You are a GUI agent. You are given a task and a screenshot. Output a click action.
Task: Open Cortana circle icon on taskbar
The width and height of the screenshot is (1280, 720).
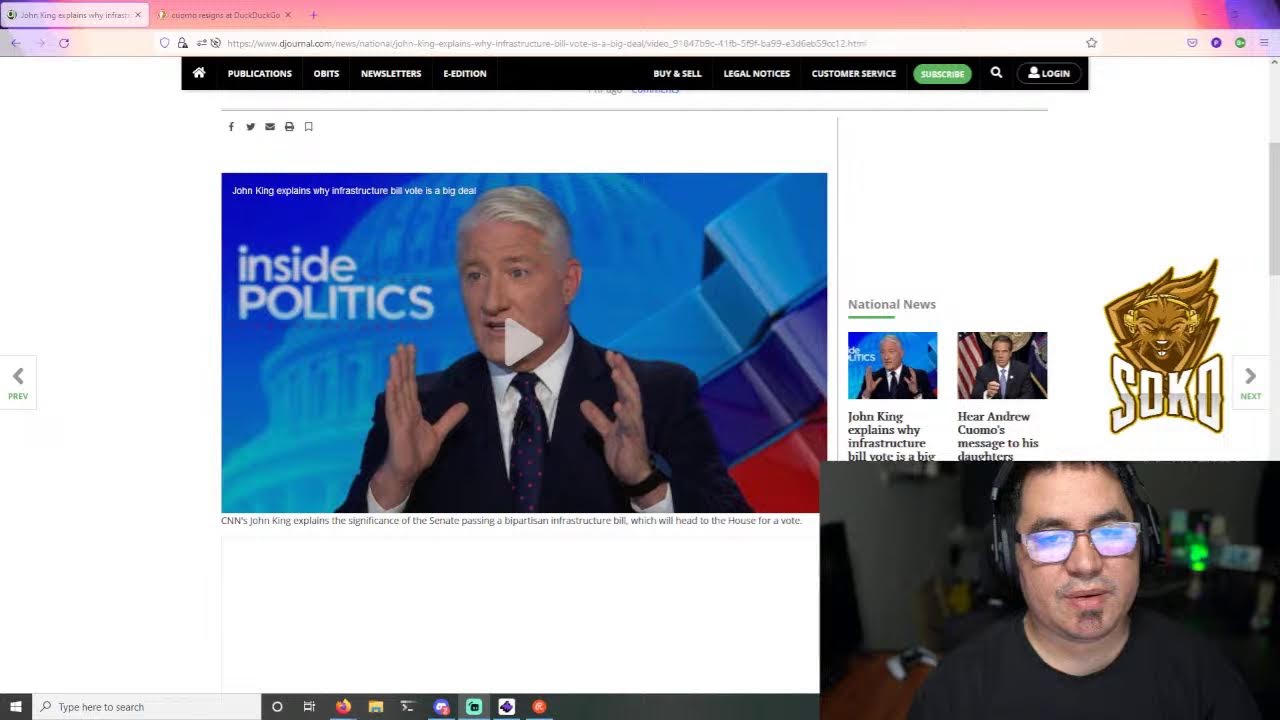click(x=277, y=707)
